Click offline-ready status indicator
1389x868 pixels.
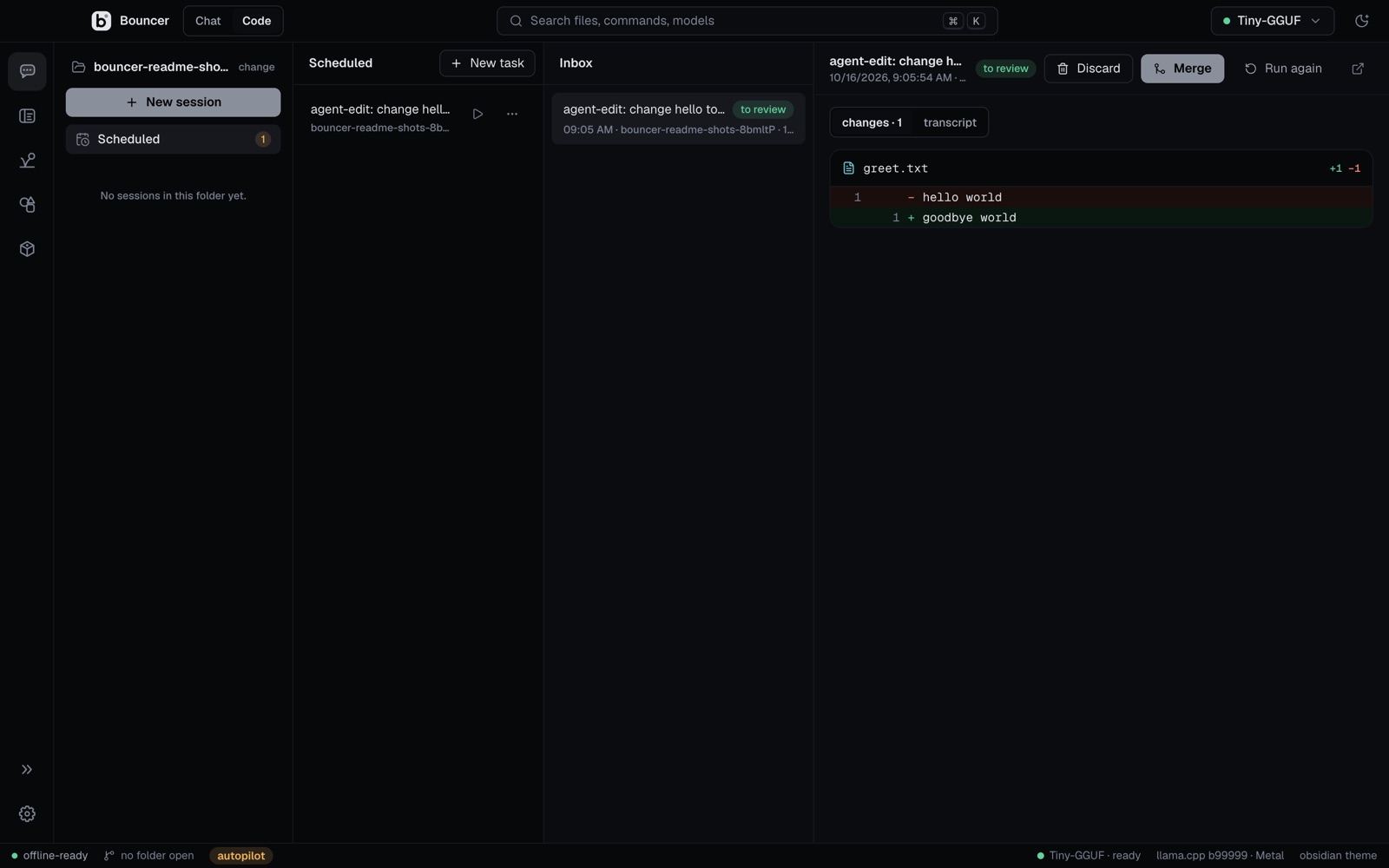coord(49,856)
